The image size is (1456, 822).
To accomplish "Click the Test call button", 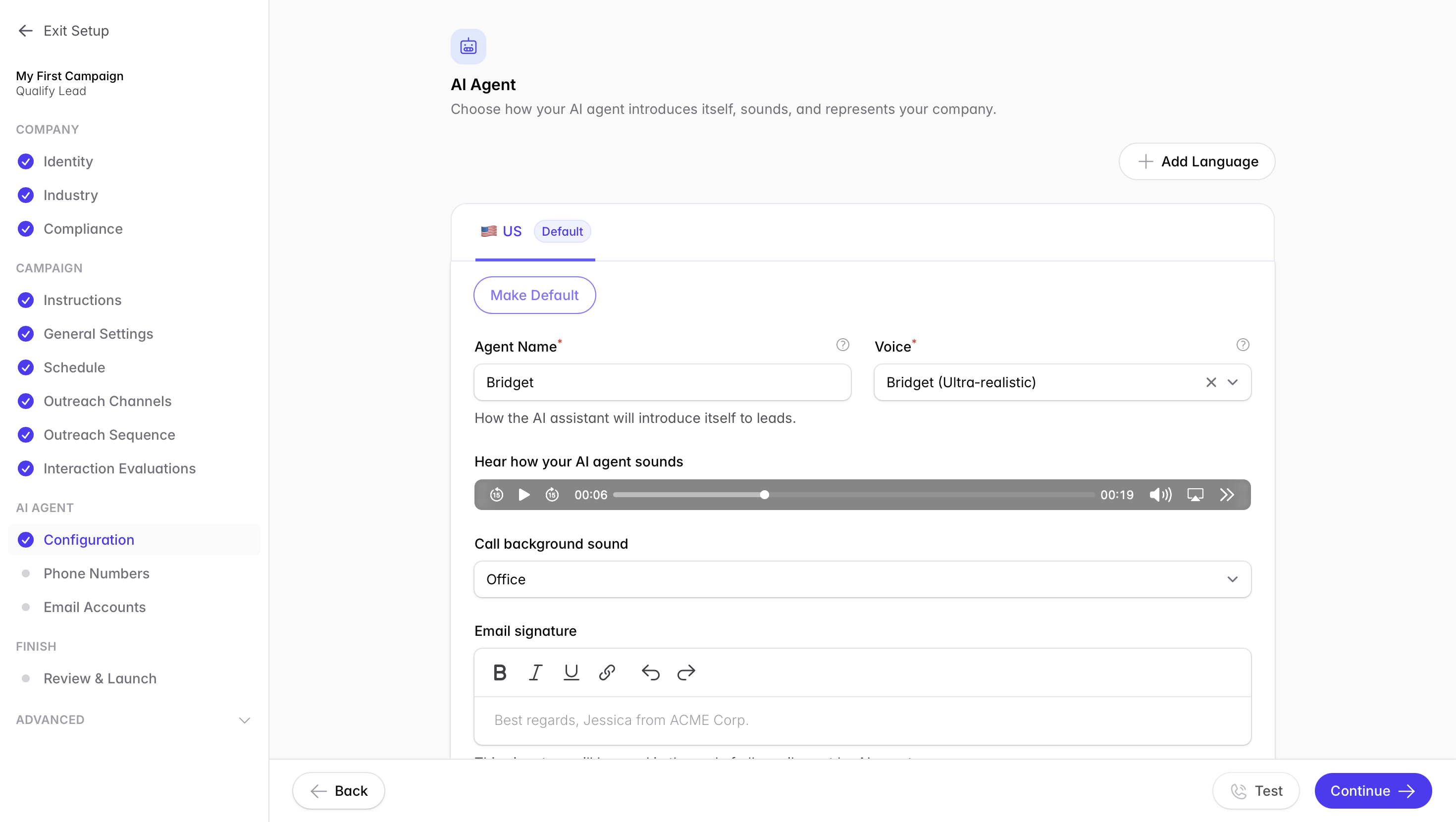I will pos(1256,791).
